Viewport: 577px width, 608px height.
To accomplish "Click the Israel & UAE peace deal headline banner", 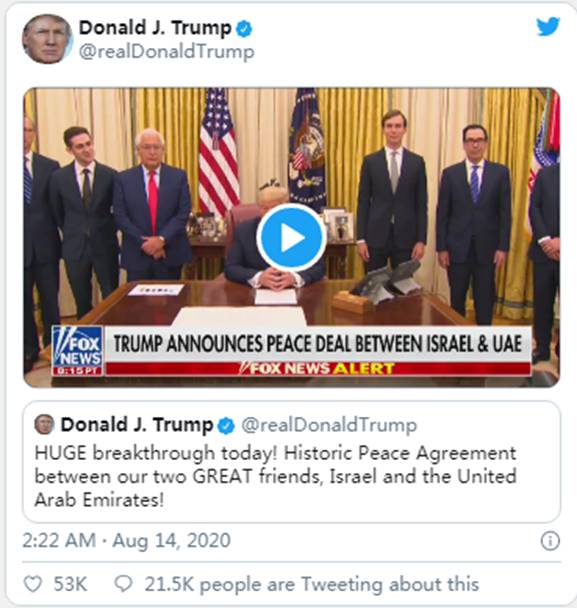I will coord(318,344).
